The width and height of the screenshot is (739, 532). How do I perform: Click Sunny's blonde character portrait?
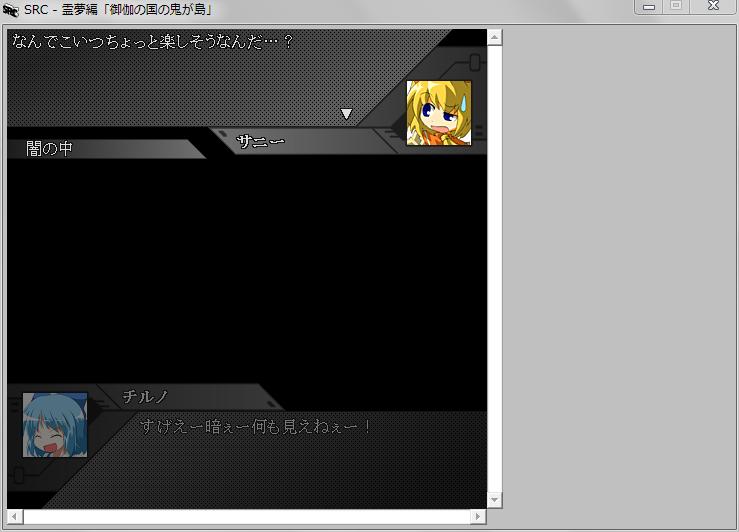coord(439,113)
